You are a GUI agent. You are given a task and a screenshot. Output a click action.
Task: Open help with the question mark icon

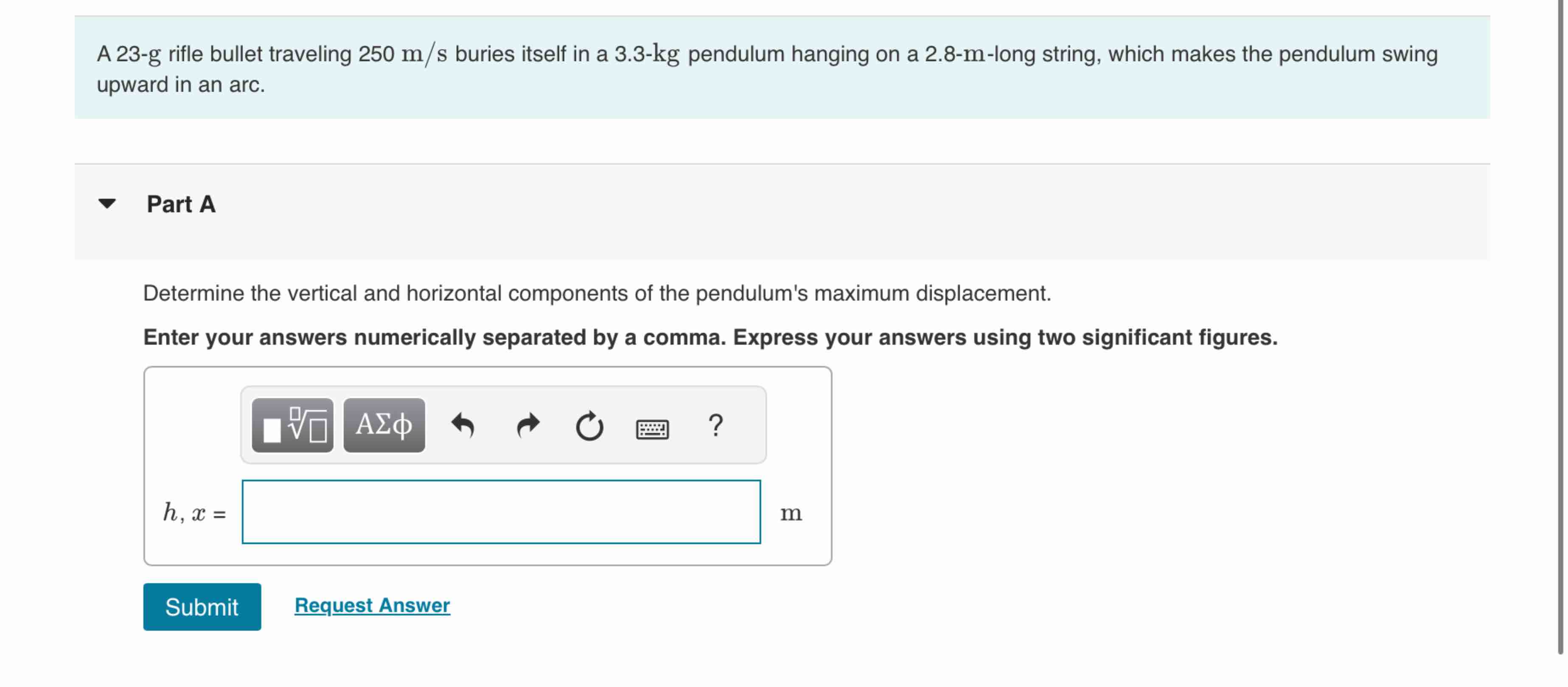716,425
